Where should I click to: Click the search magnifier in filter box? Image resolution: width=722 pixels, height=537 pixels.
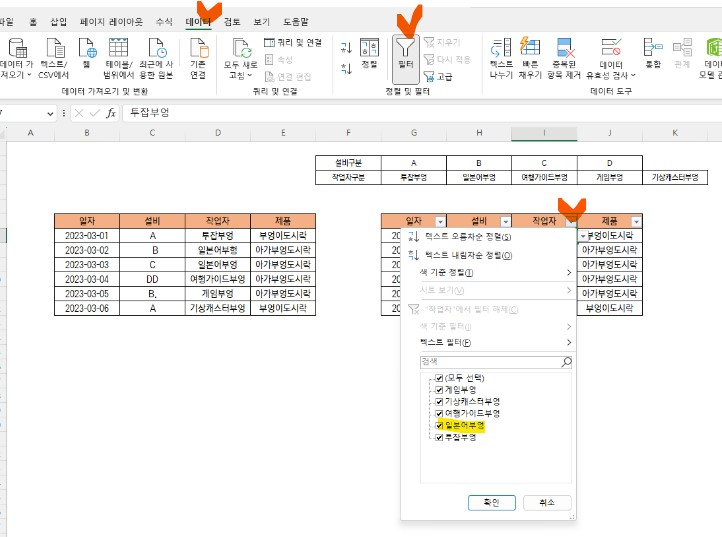(566, 362)
